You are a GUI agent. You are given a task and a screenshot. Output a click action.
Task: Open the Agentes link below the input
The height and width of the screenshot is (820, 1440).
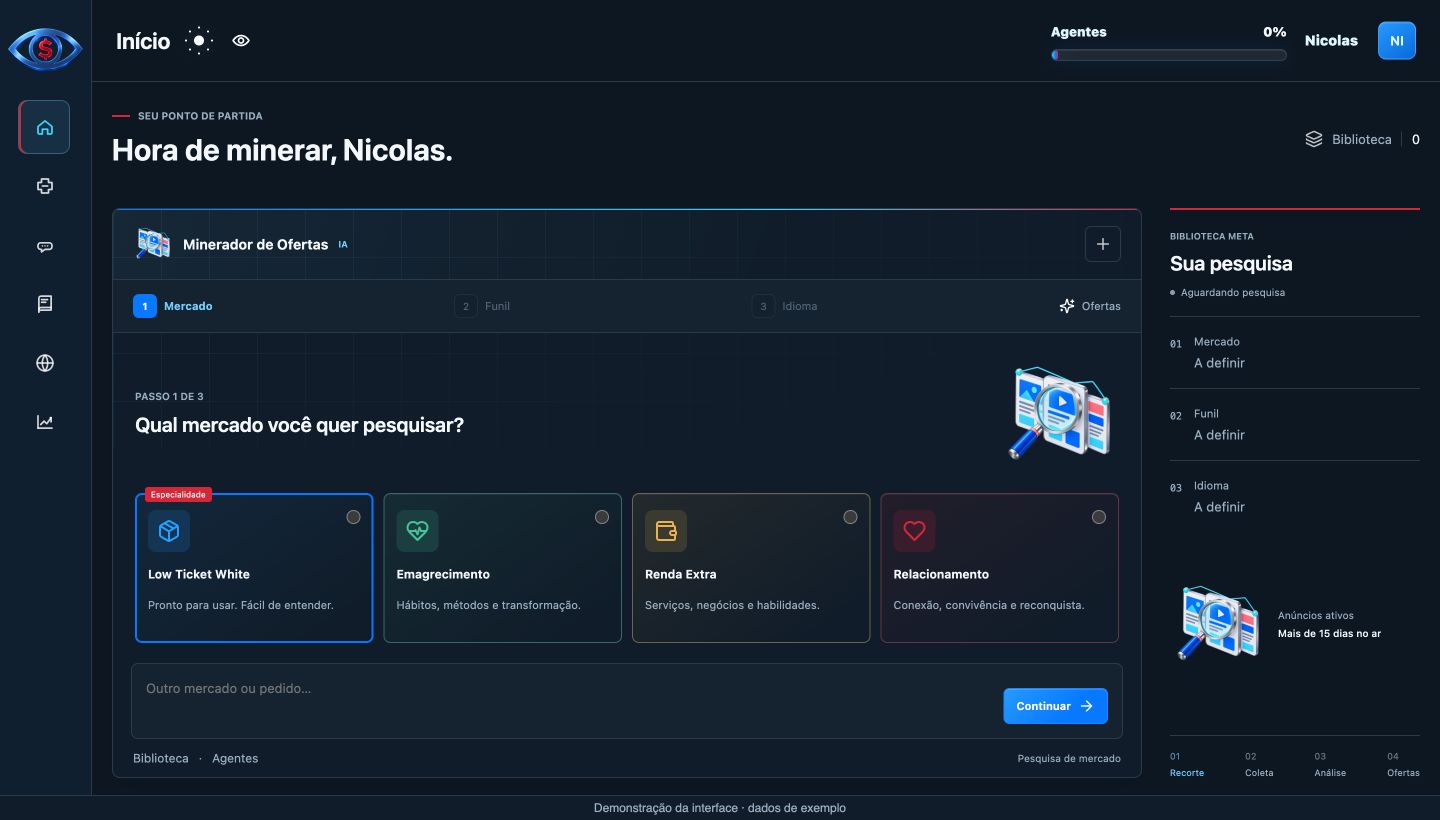click(x=235, y=758)
